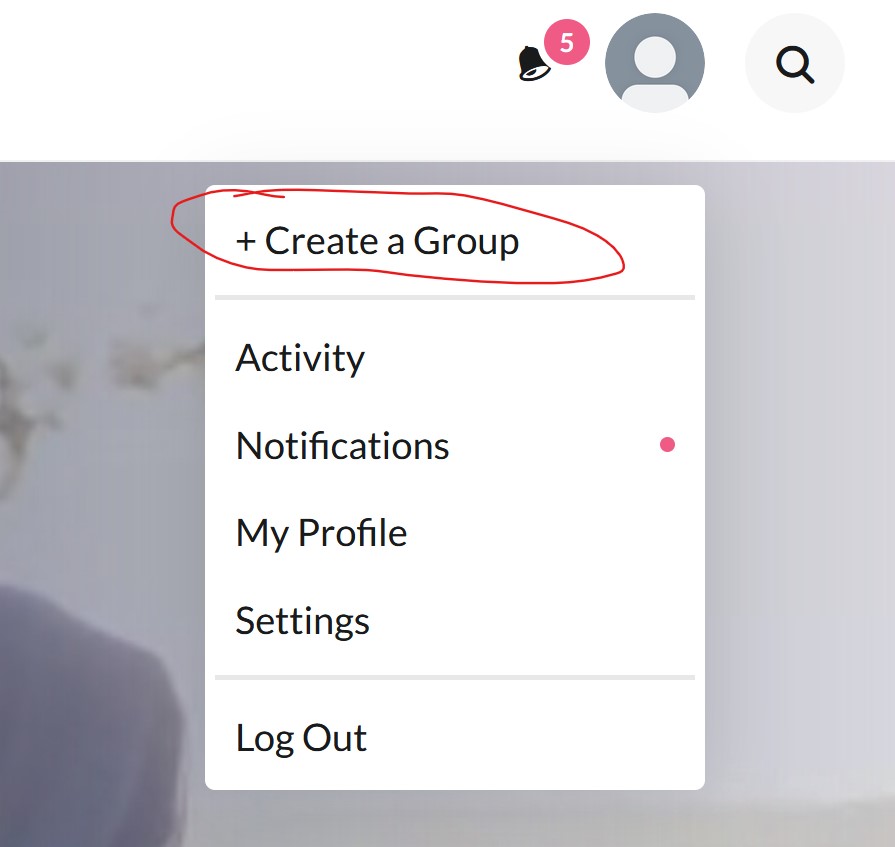Click the pink badge showing 5
Image resolution: width=895 pixels, height=847 pixels.
tap(566, 42)
